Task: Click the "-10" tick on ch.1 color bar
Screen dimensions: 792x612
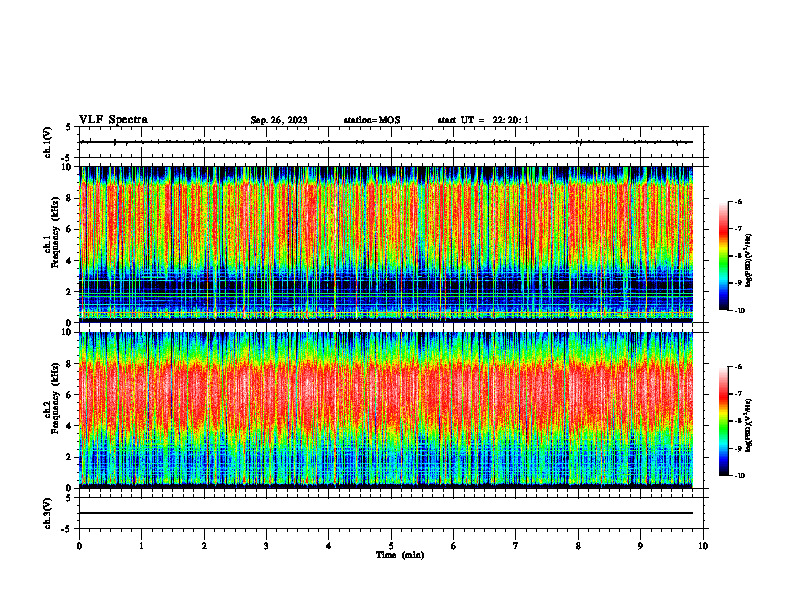Action: [739, 310]
